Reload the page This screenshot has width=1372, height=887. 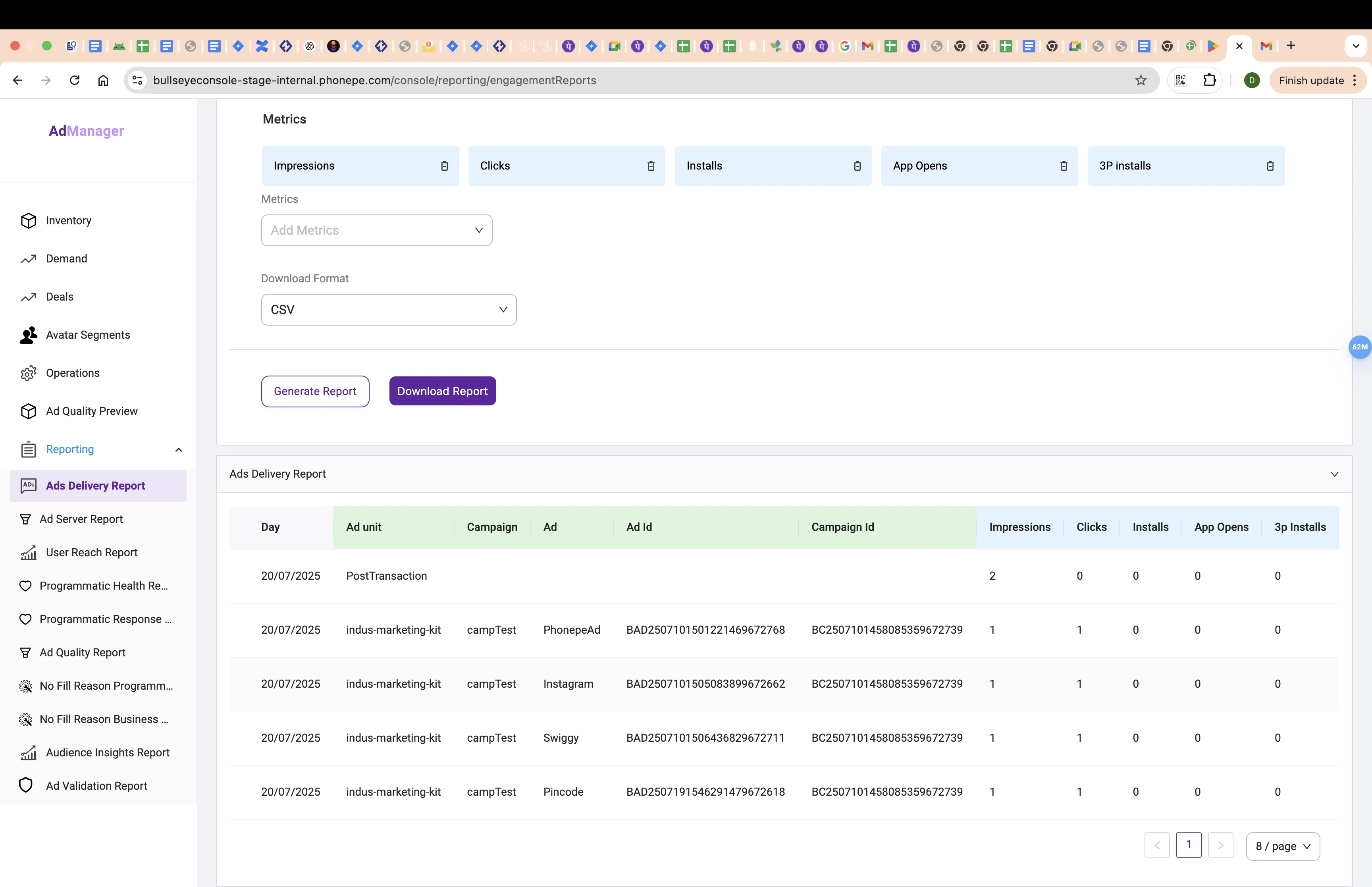74,81
